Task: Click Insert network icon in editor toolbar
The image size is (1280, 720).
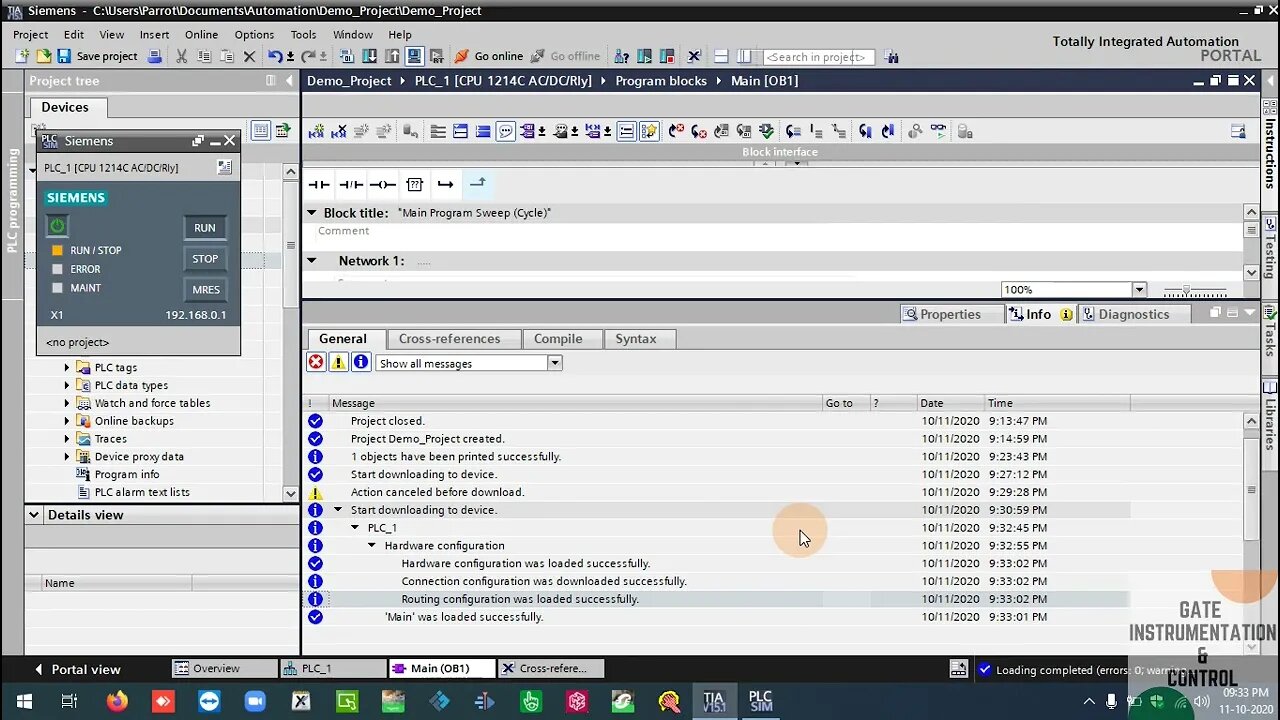Action: point(318,131)
